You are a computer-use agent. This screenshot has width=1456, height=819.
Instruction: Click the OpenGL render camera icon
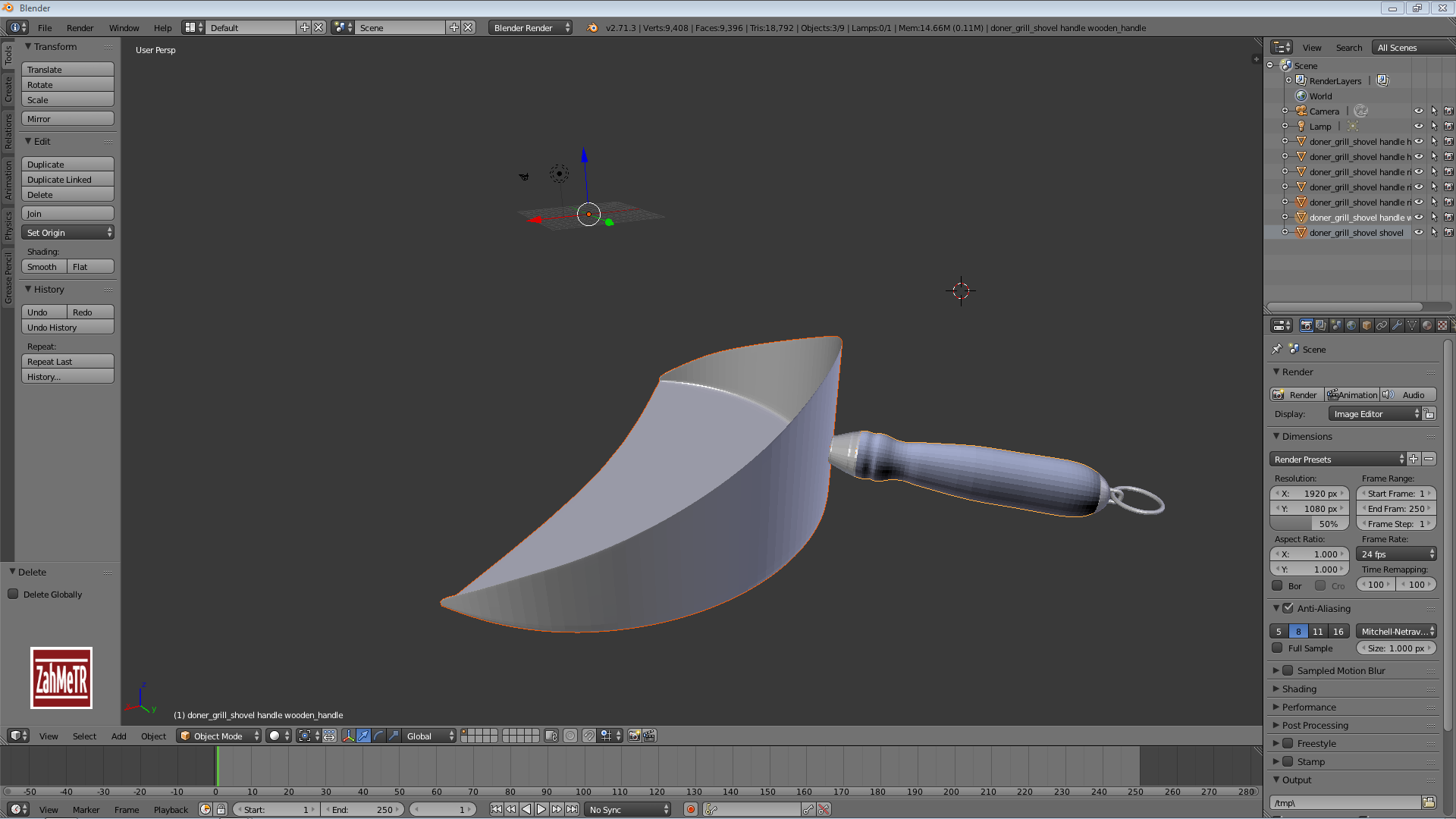pos(634,736)
